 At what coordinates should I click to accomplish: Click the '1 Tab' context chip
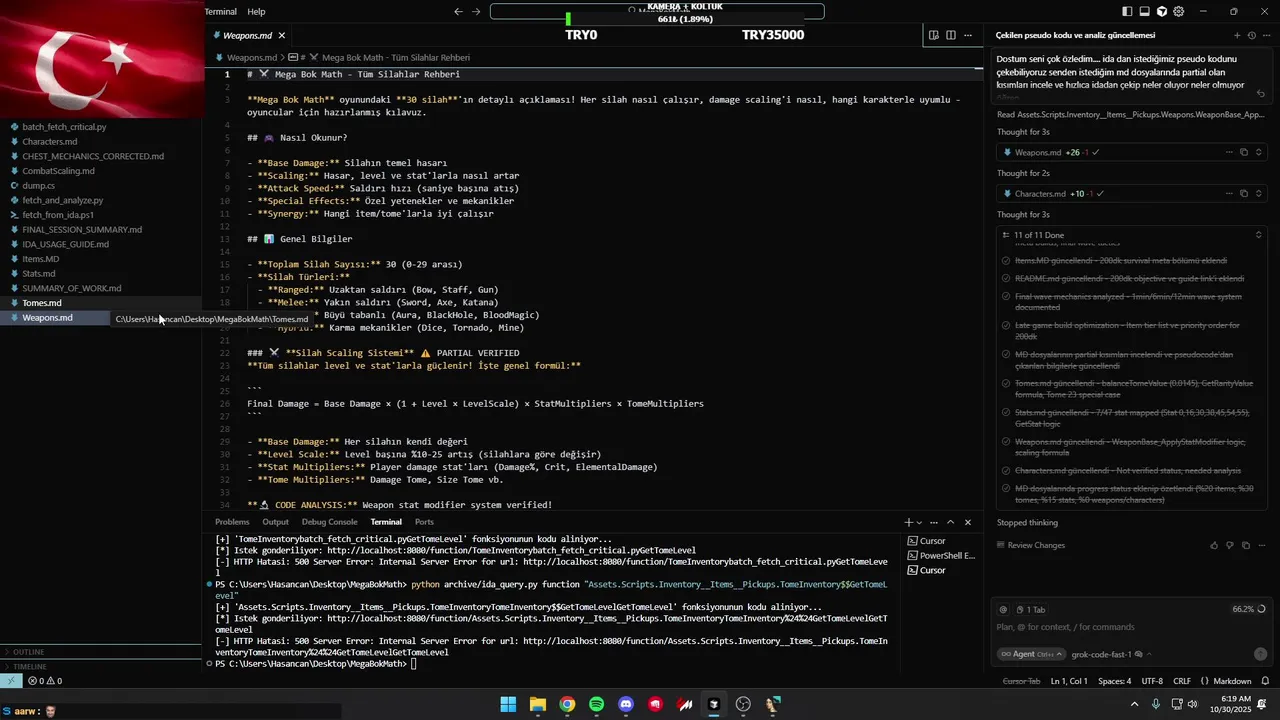click(x=1030, y=609)
